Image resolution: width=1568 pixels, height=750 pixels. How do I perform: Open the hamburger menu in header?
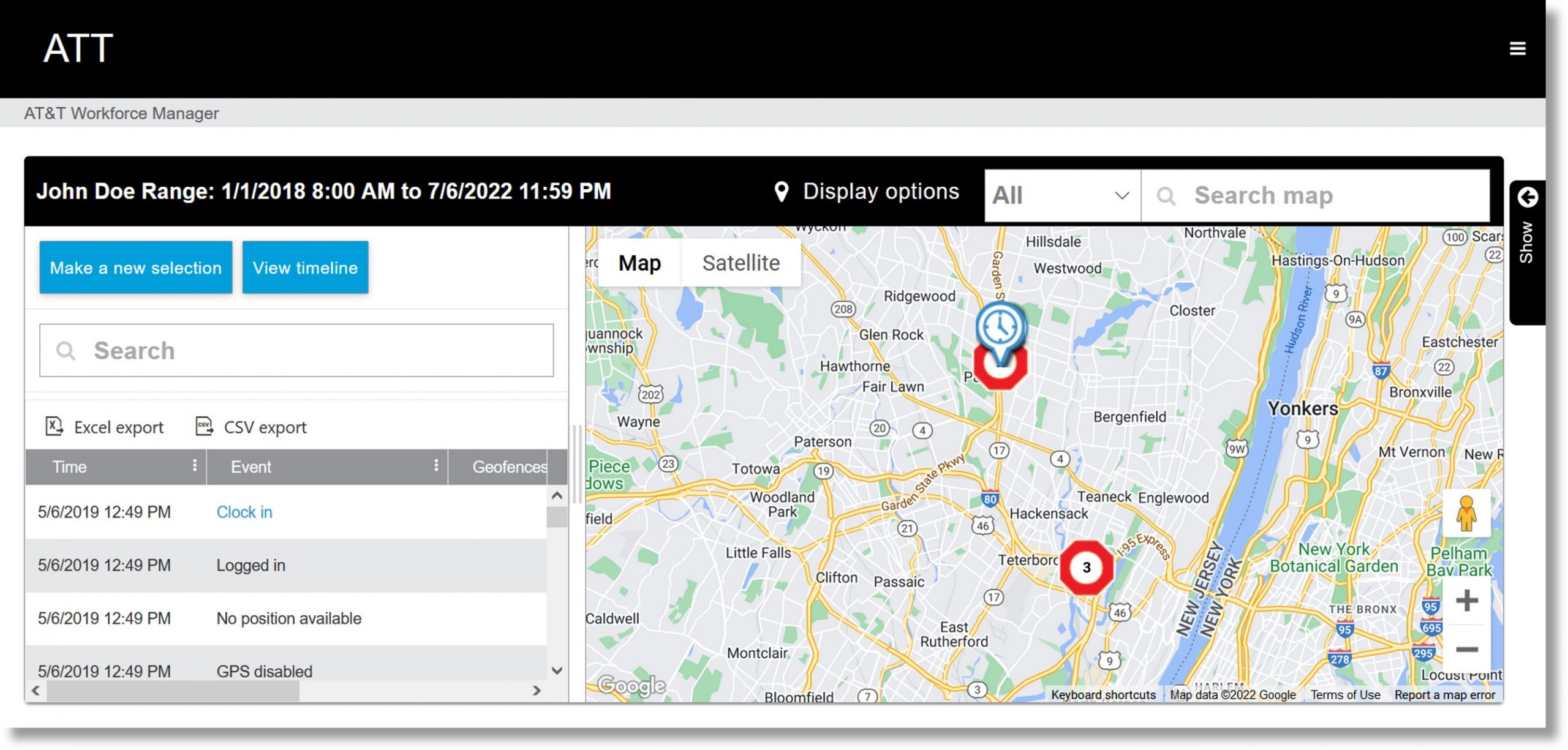pyautogui.click(x=1517, y=48)
